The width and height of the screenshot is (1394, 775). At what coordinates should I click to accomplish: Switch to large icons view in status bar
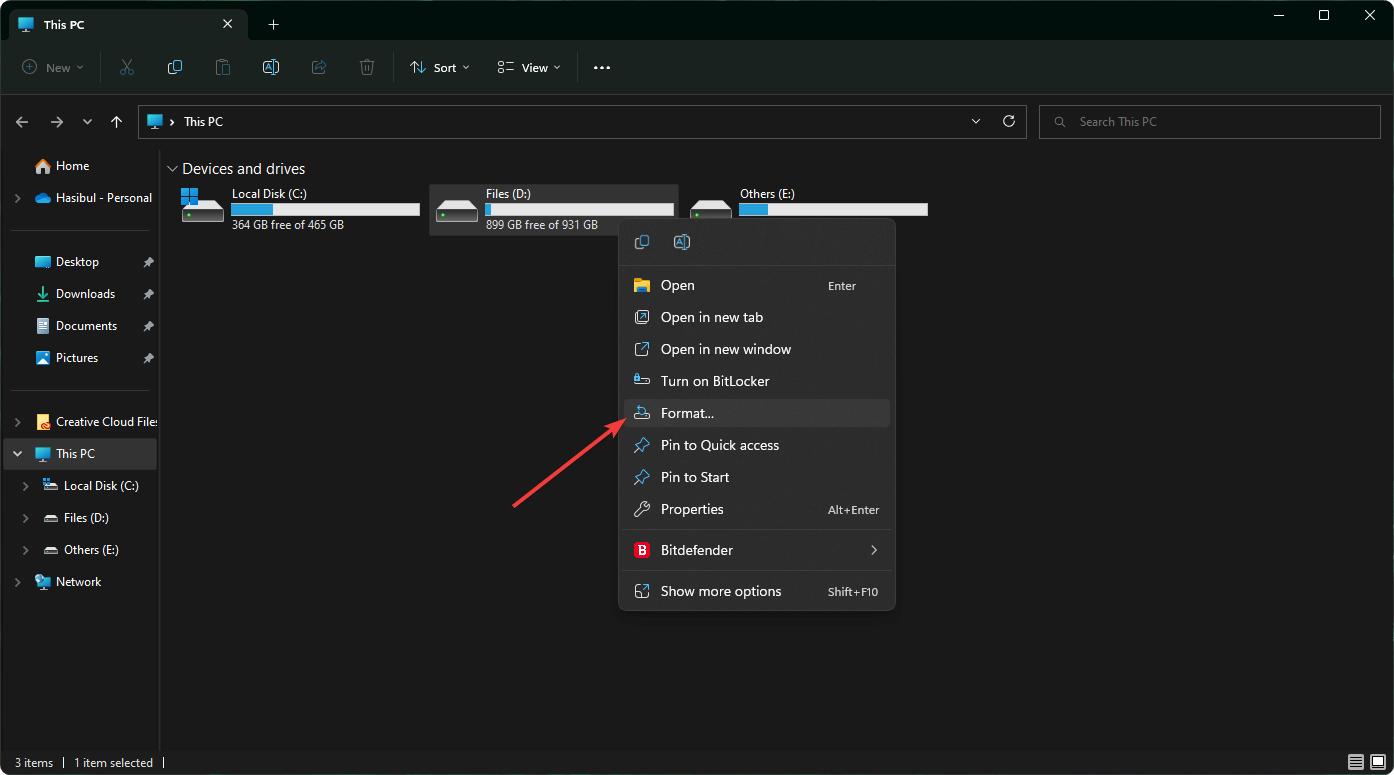(1376, 762)
